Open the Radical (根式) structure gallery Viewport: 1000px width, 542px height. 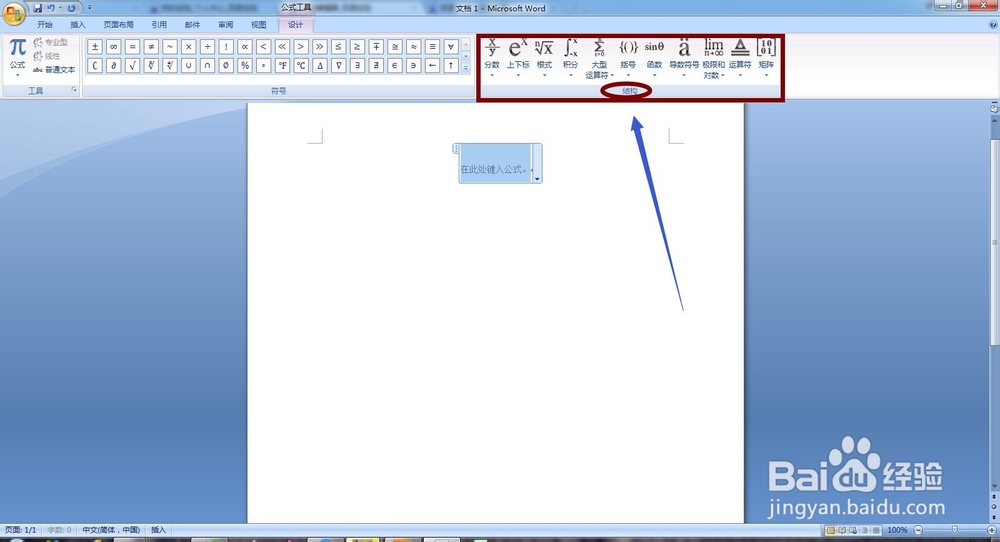(x=544, y=58)
